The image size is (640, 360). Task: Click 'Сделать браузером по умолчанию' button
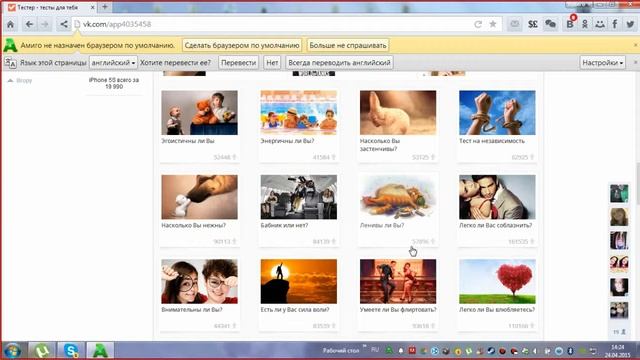point(242,45)
